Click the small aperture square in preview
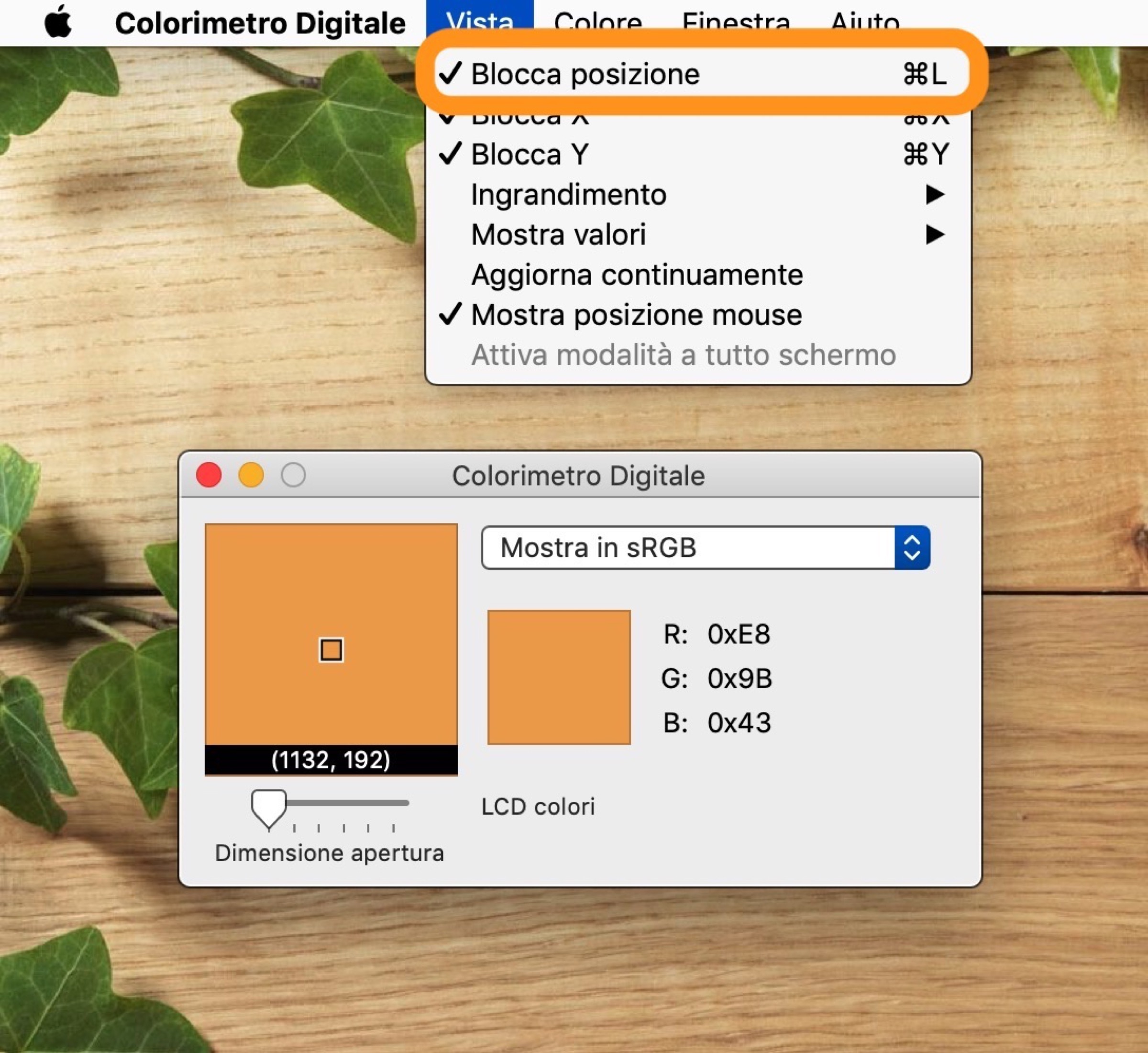Image resolution: width=1148 pixels, height=1053 pixels. [x=331, y=650]
